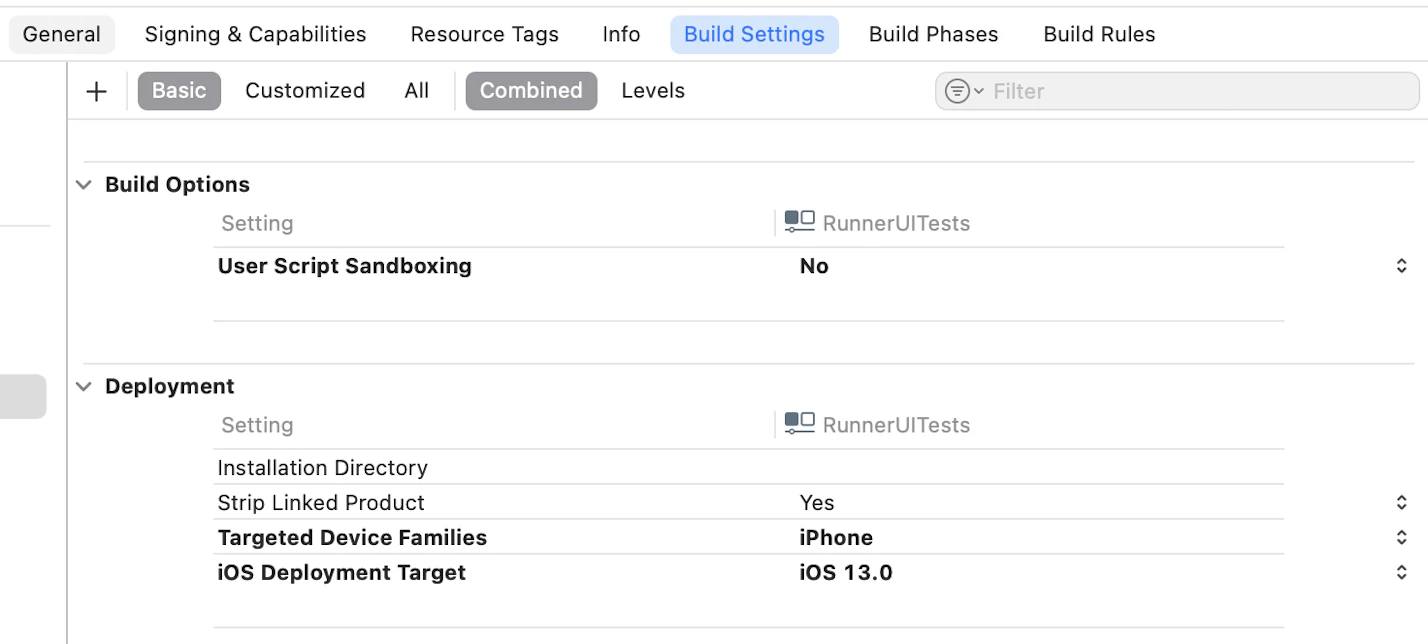Collapse the Build Options section
Viewport: 1428px width, 644px height.
83,184
